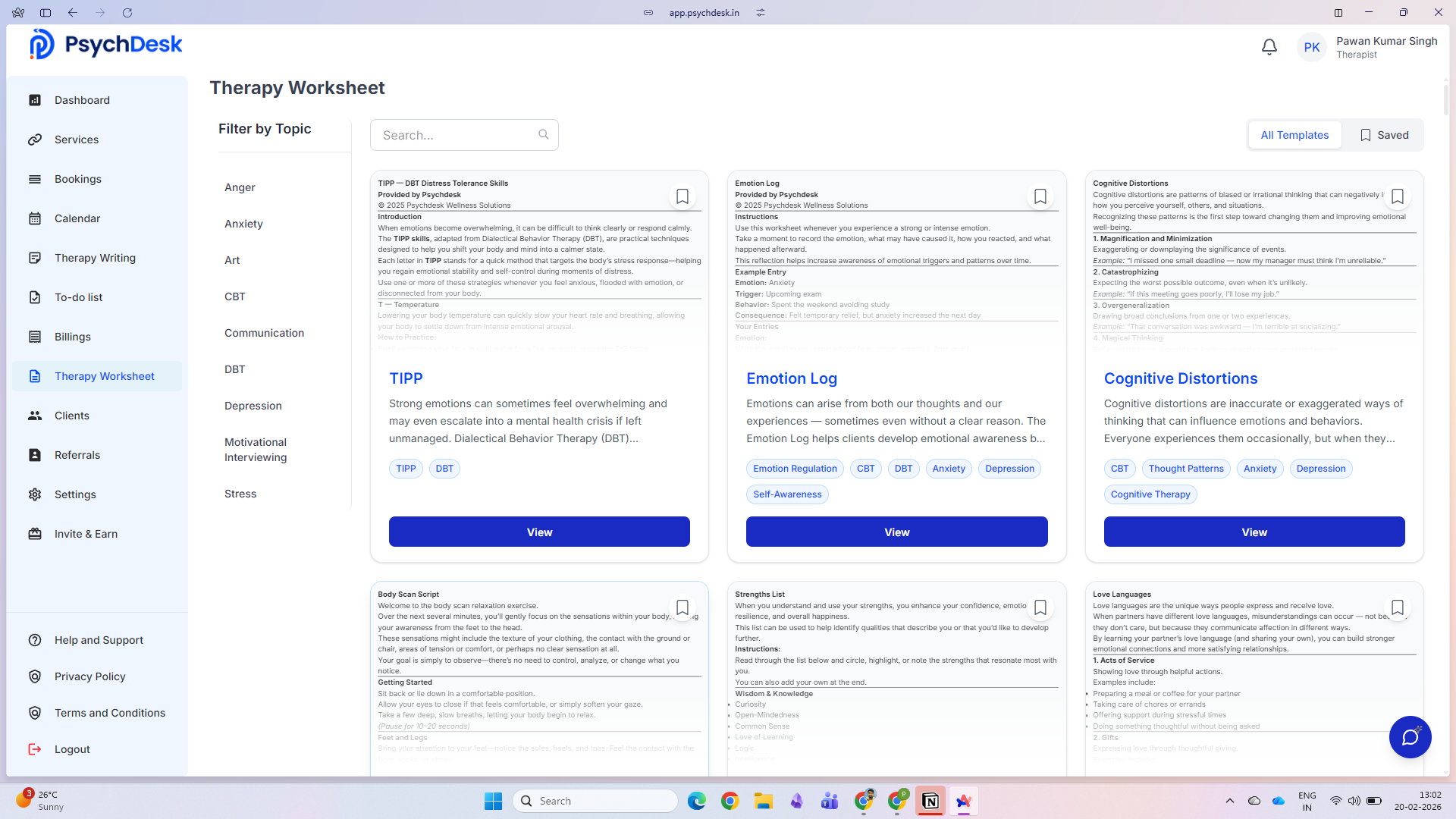Open the Billings section icon
Viewport: 1456px width, 819px height.
click(x=36, y=337)
